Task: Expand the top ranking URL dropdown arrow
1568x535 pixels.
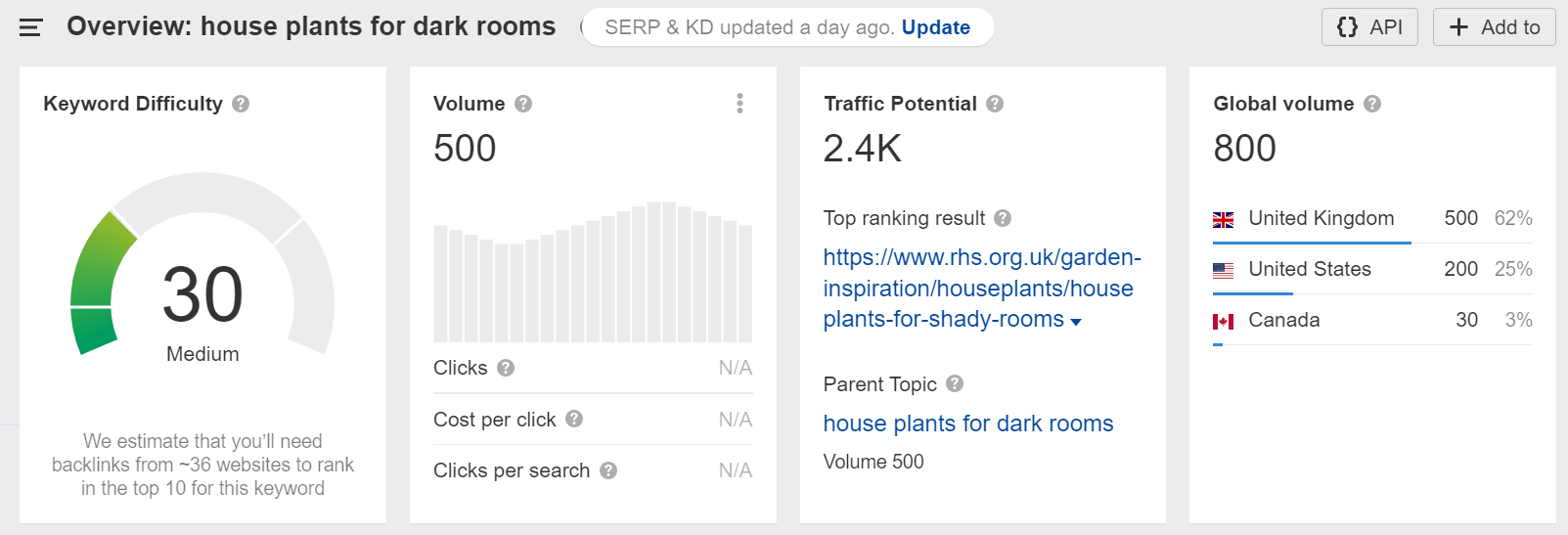Action: click(1076, 322)
